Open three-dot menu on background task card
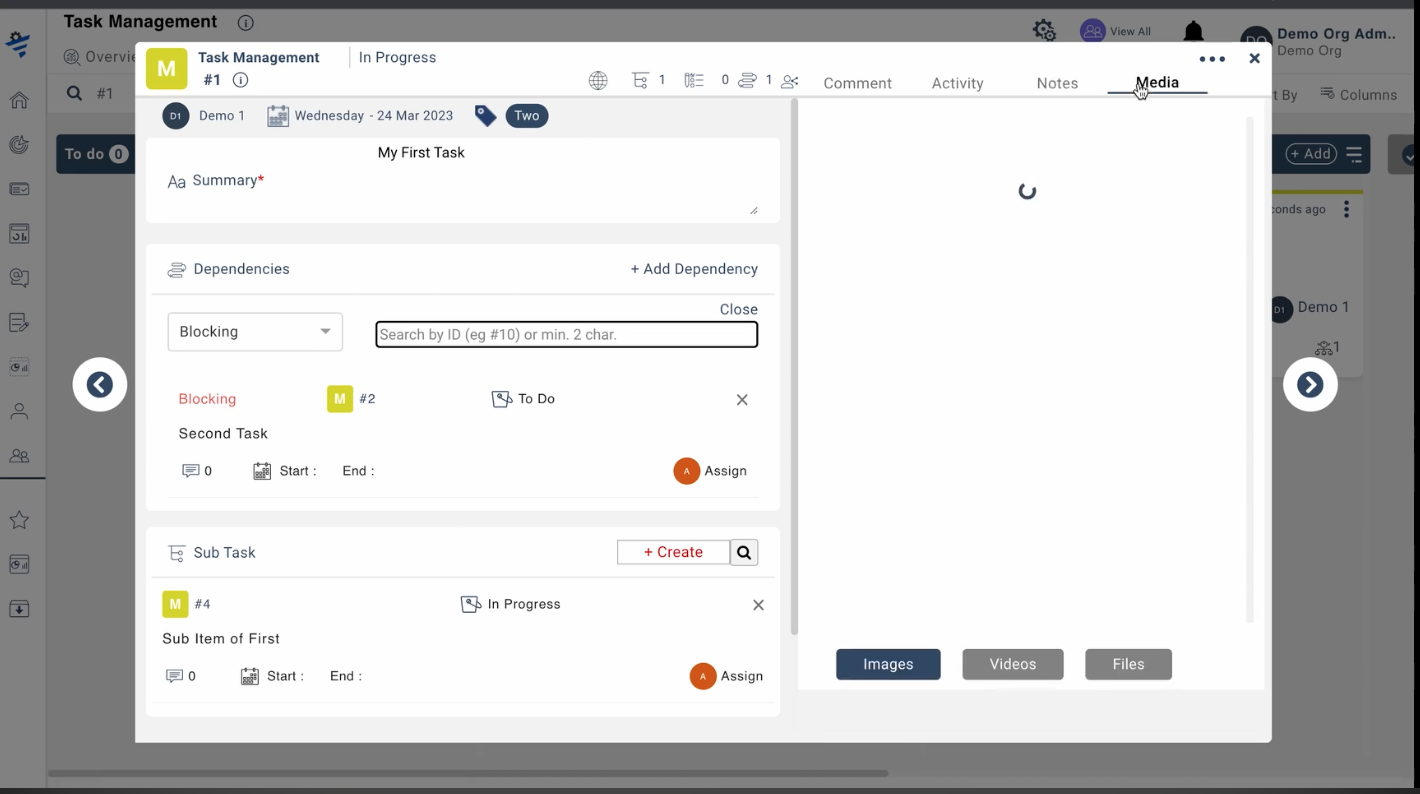 point(1347,209)
